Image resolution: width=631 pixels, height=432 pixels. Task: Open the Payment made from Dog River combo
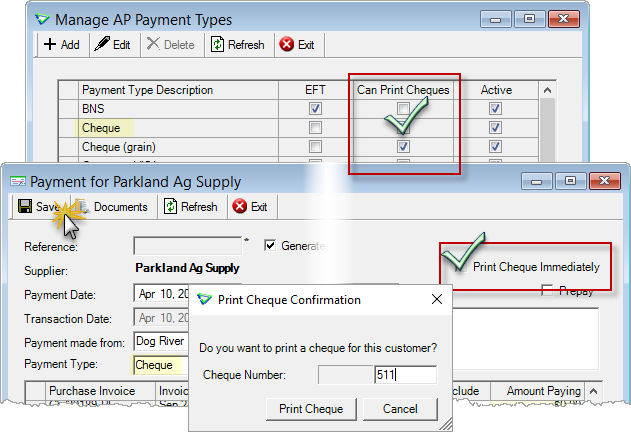click(161, 341)
